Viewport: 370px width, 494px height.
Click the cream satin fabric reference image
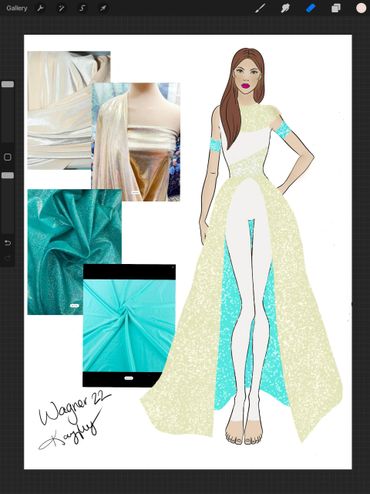pyautogui.click(x=59, y=110)
